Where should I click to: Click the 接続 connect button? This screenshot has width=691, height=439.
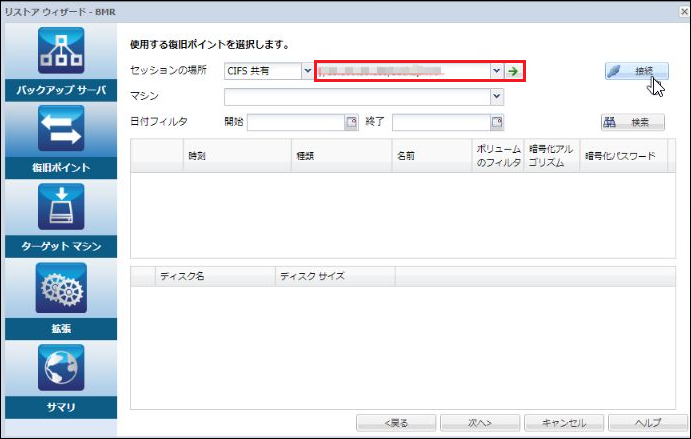636,71
